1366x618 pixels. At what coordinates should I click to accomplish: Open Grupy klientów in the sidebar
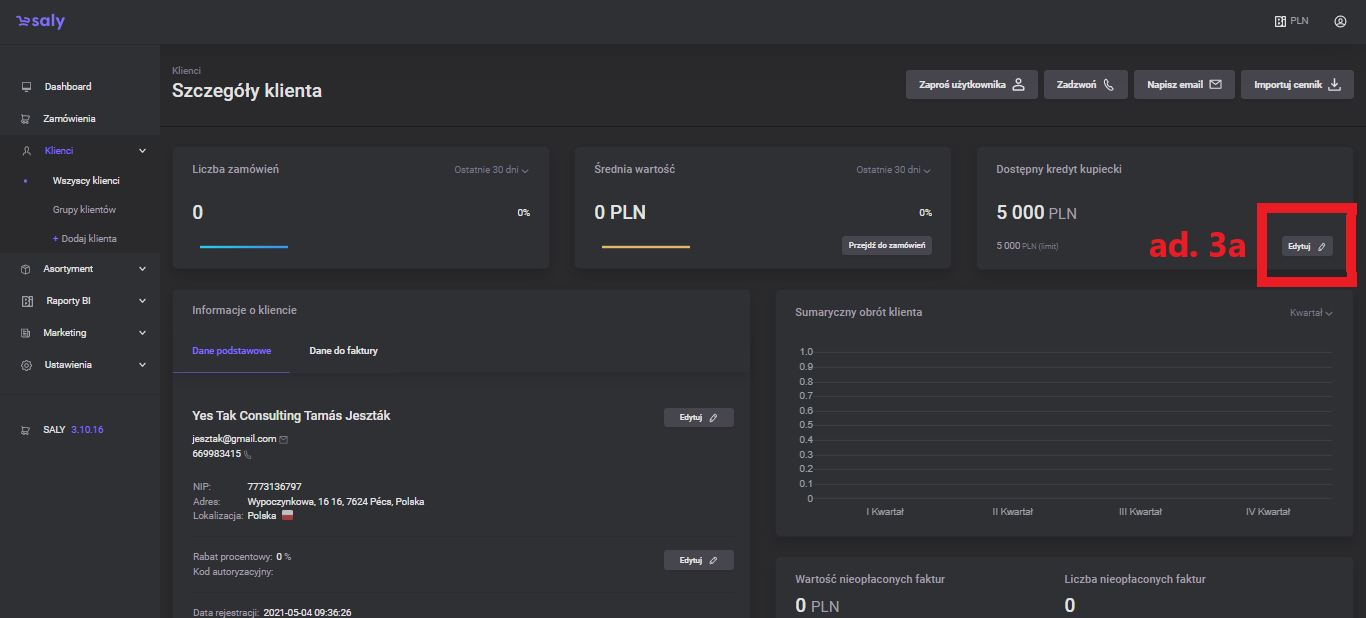pyautogui.click(x=84, y=210)
